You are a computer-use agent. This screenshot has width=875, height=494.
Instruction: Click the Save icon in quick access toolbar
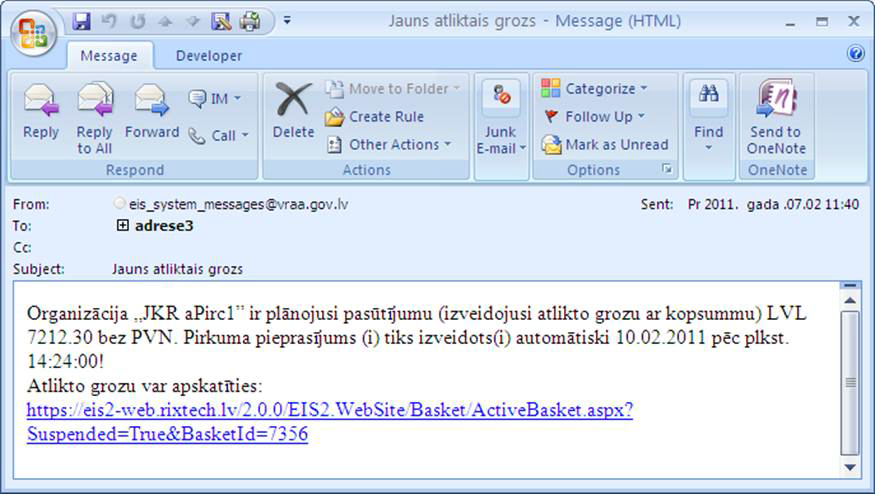pyautogui.click(x=82, y=20)
